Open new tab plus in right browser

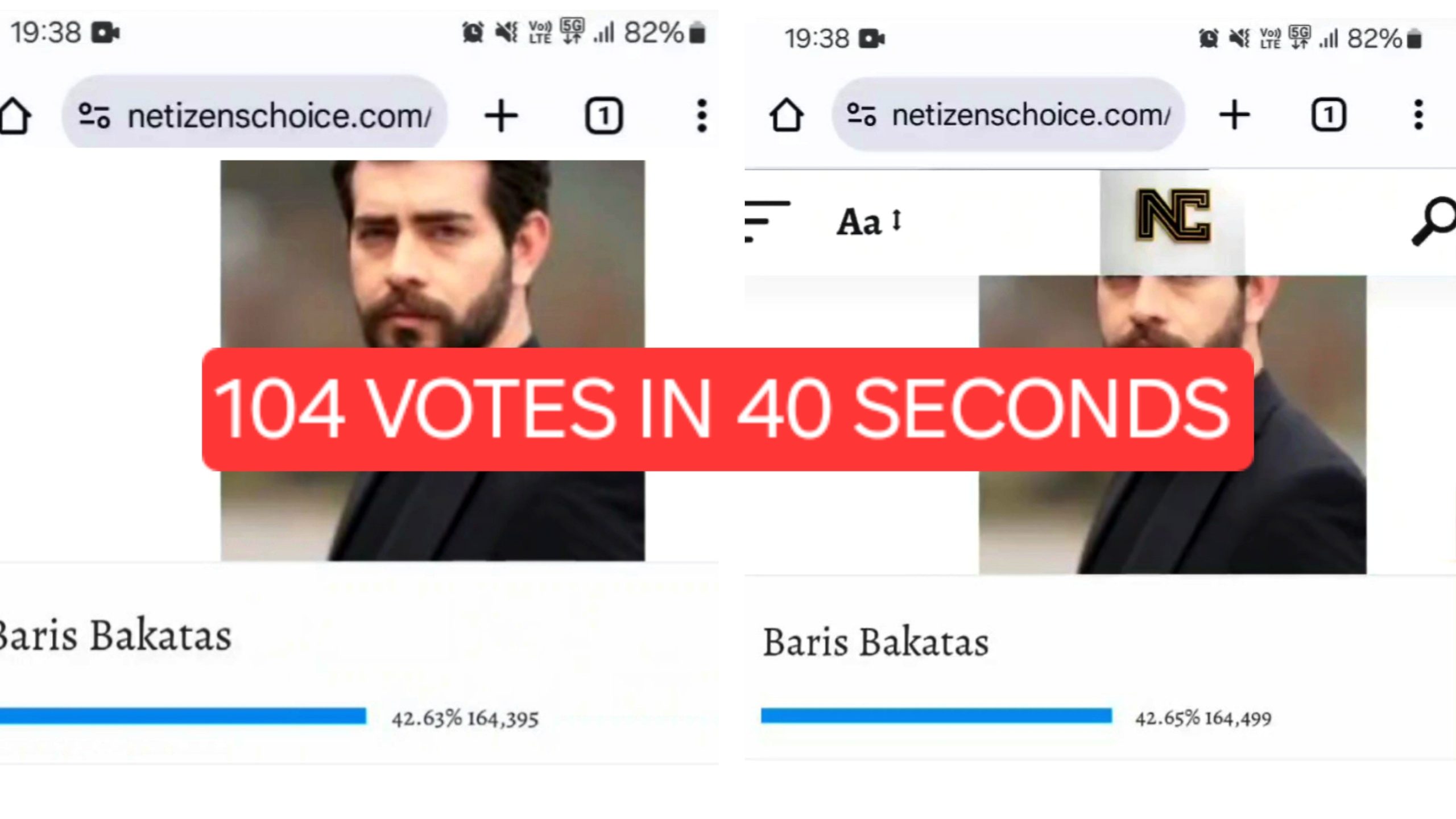[x=1234, y=115]
